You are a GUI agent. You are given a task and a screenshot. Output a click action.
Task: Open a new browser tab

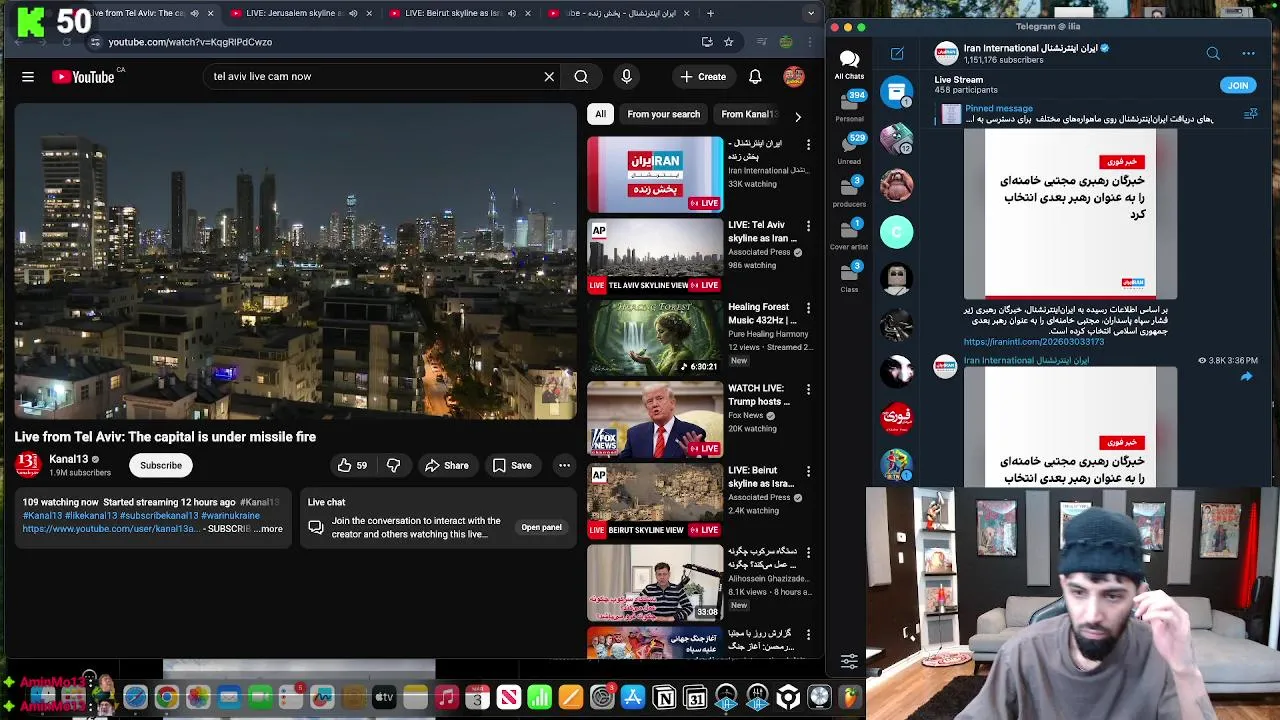pos(711,13)
